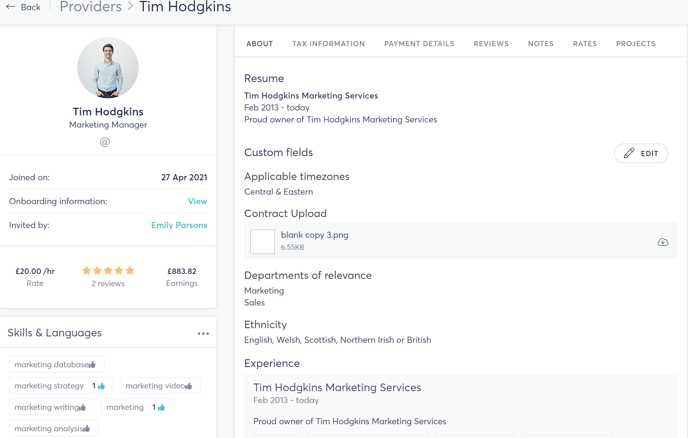Switch to the Tax Information tab

(328, 43)
